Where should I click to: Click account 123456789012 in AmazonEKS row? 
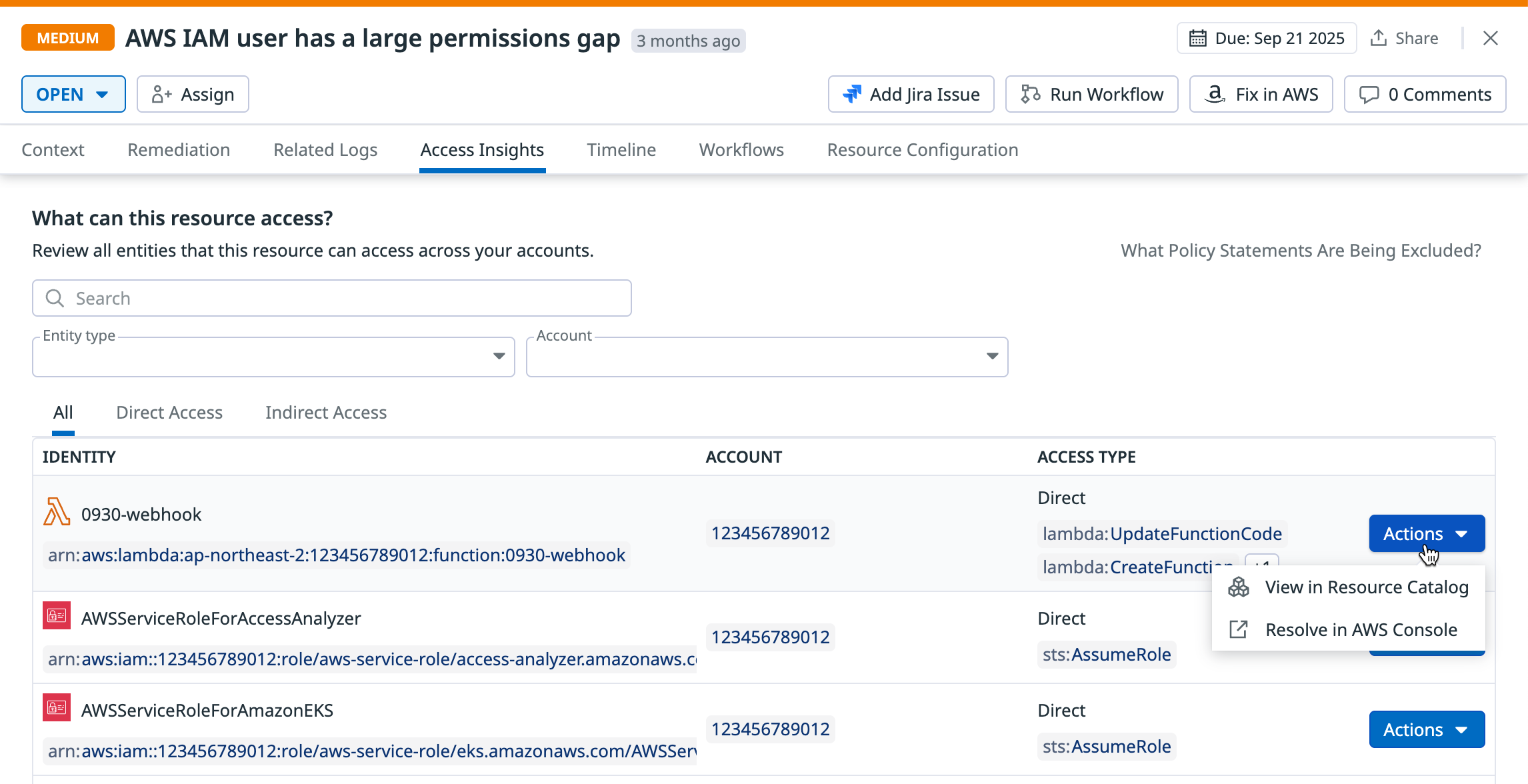tap(770, 729)
